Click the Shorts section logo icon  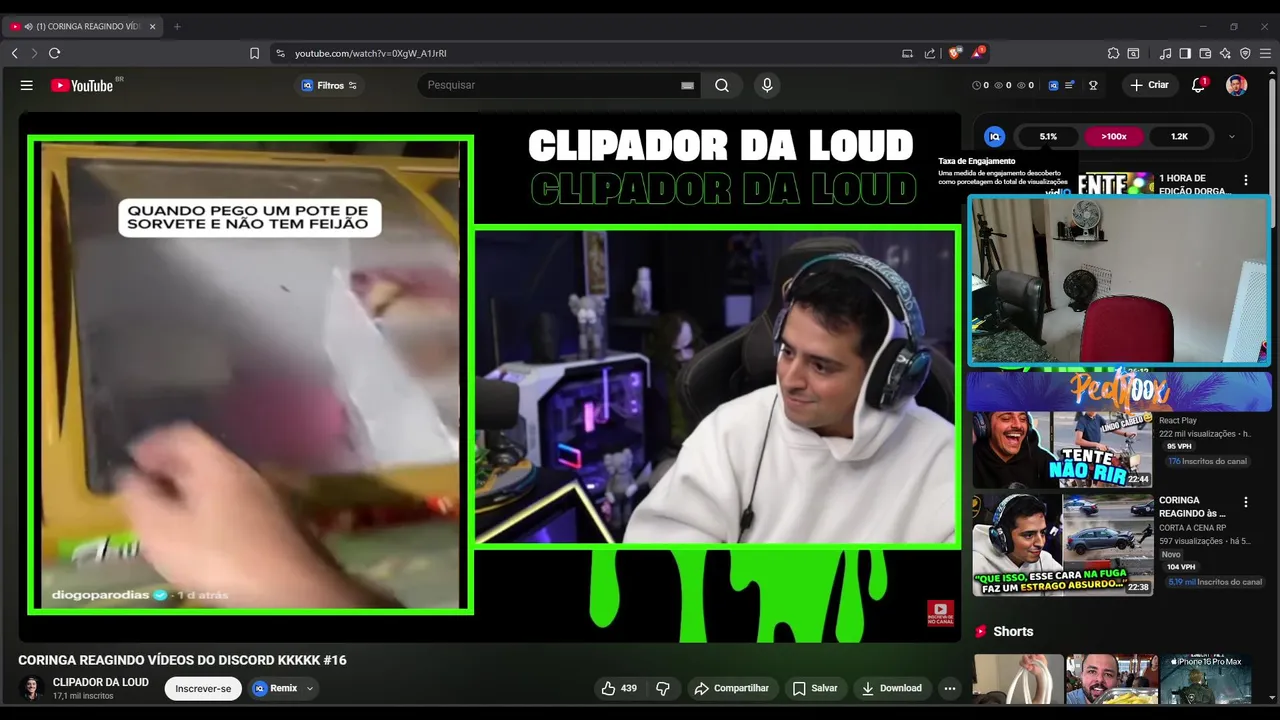click(x=981, y=631)
